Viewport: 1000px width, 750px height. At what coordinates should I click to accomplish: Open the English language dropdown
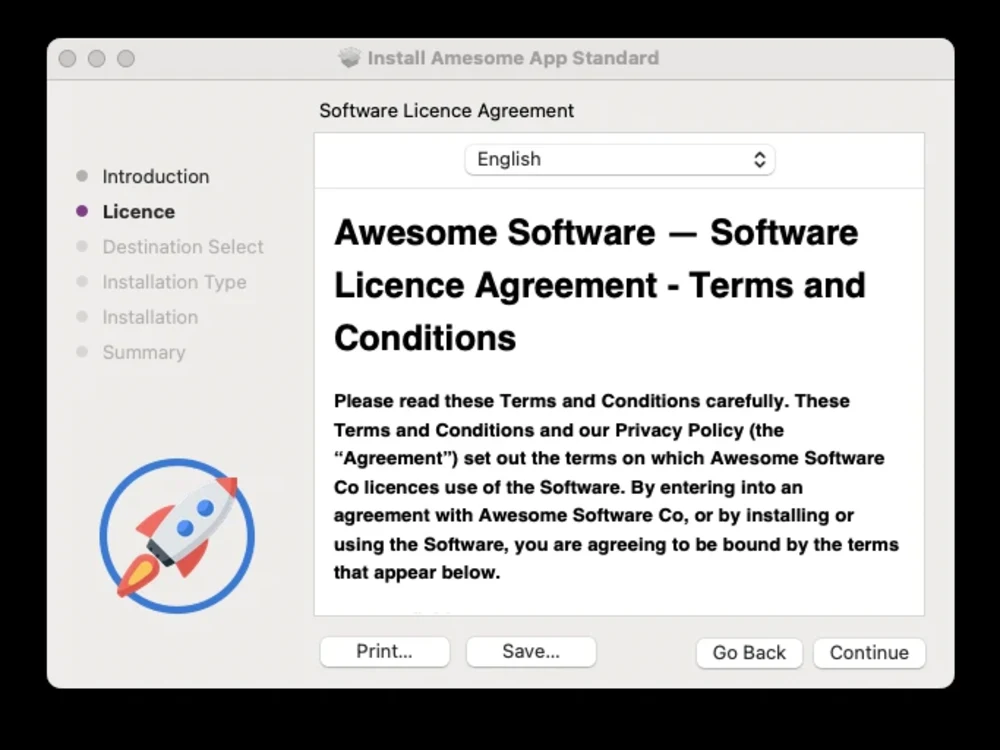pos(619,159)
